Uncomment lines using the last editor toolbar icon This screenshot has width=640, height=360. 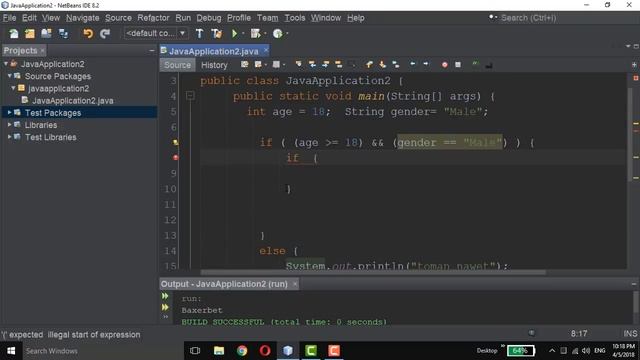click(489, 64)
